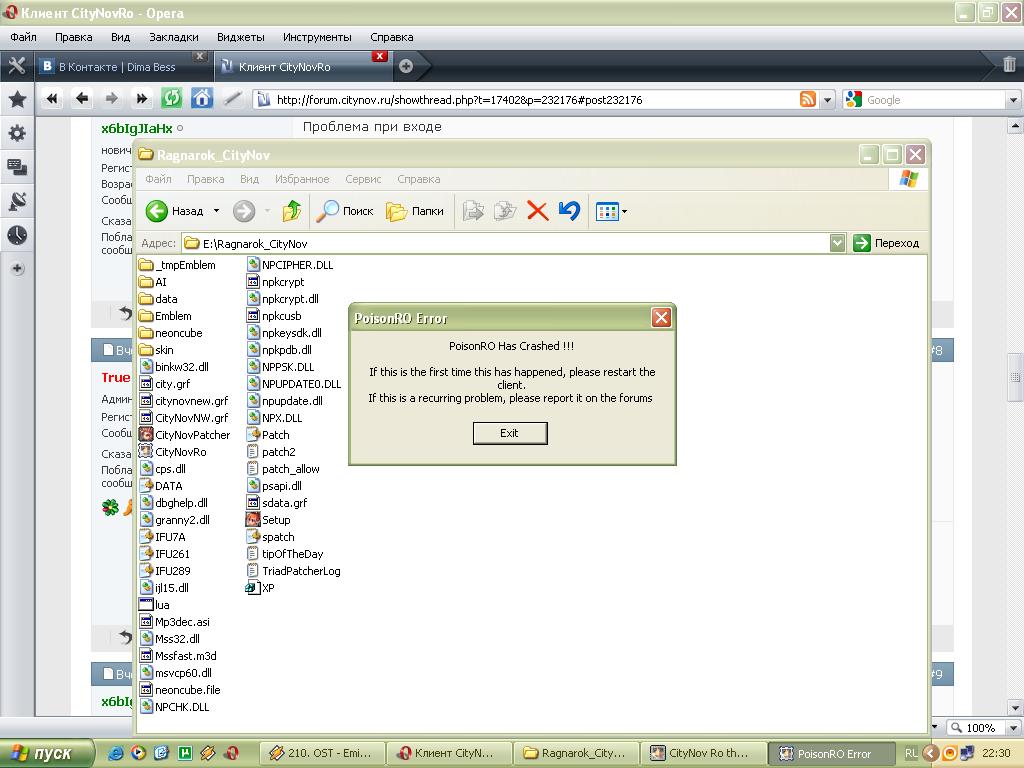1024x768 pixels.
Task: Click Explorer Back (Назад) button
Action: click(174, 211)
